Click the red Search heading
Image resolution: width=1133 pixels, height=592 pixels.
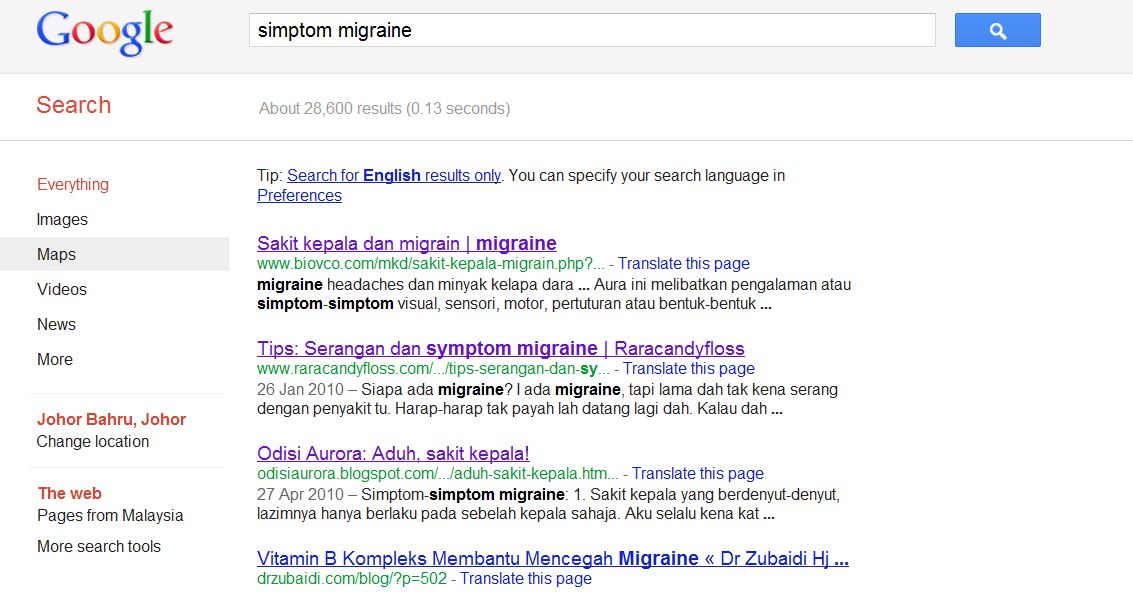click(x=74, y=106)
